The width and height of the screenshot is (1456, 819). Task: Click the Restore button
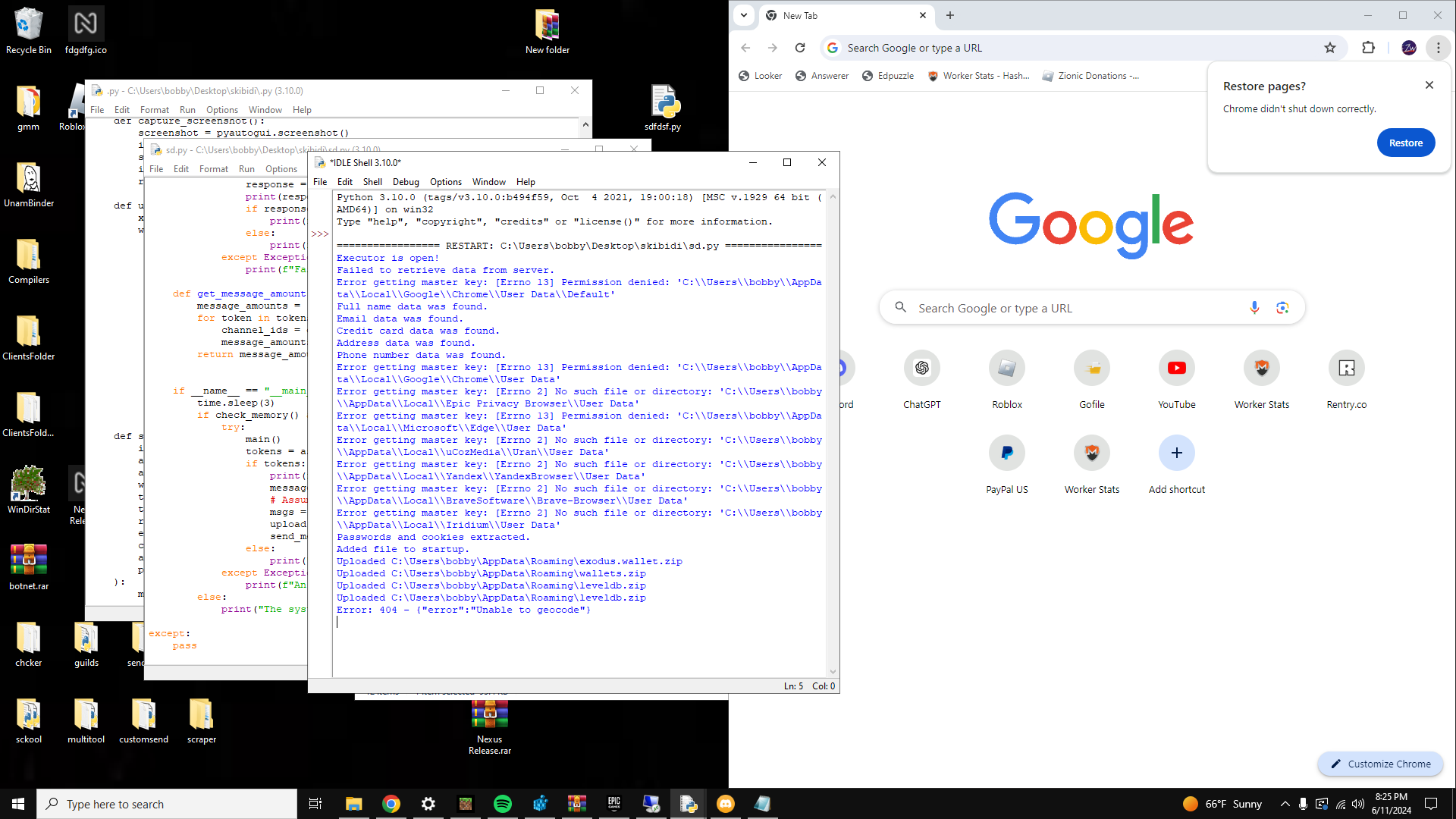point(1405,143)
